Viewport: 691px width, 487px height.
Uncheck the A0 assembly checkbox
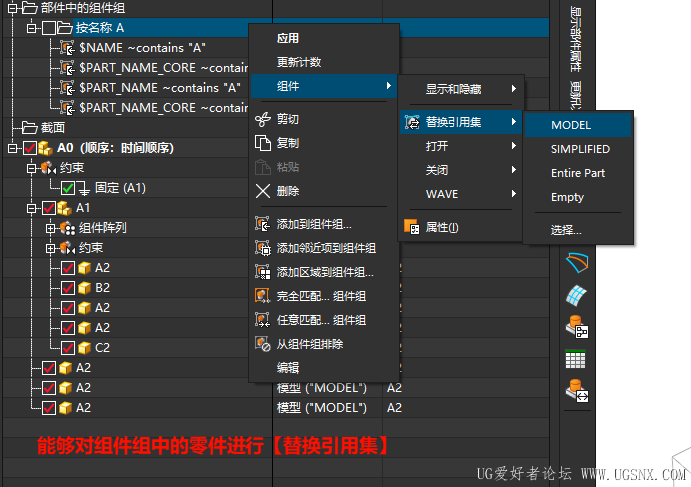pyautogui.click(x=30, y=148)
